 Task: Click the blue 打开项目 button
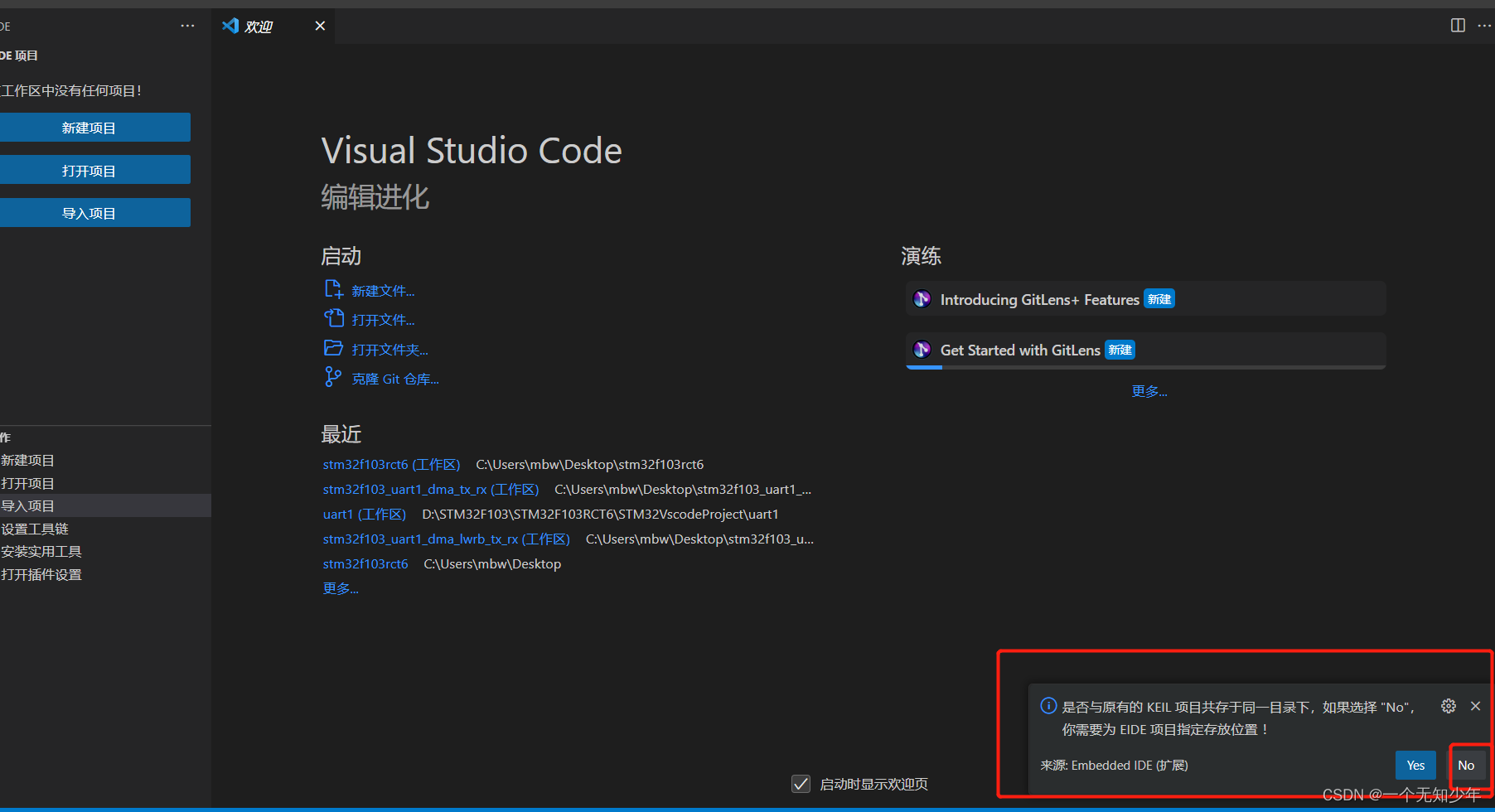click(x=94, y=170)
